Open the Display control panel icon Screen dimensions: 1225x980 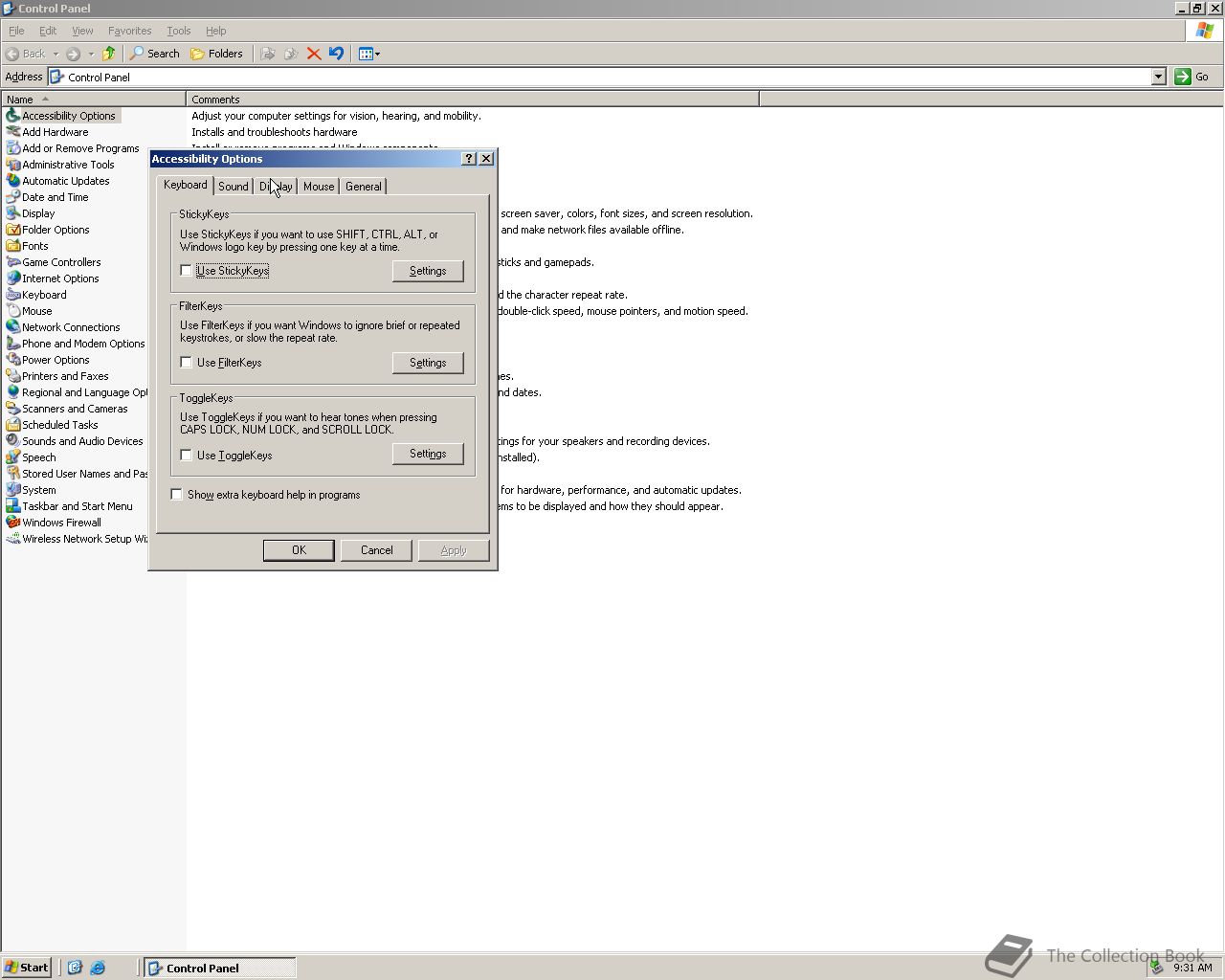pyautogui.click(x=12, y=213)
